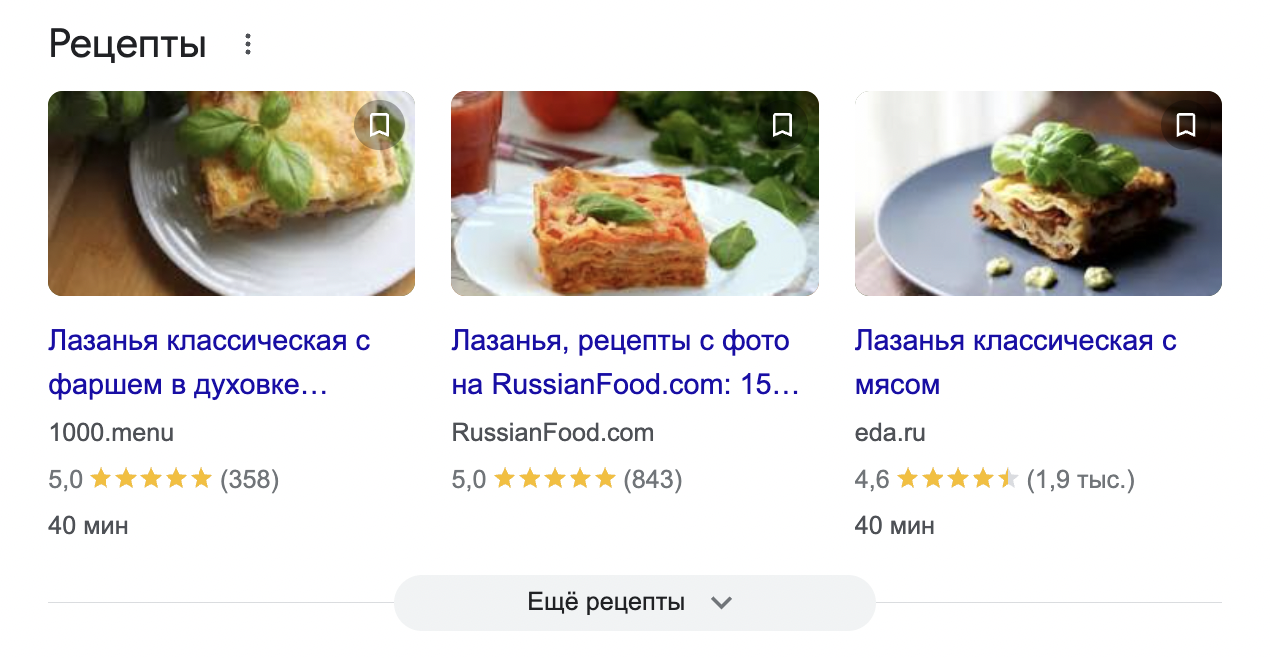Click the RussianFood.com source label
The image size is (1270, 658).
pos(552,433)
